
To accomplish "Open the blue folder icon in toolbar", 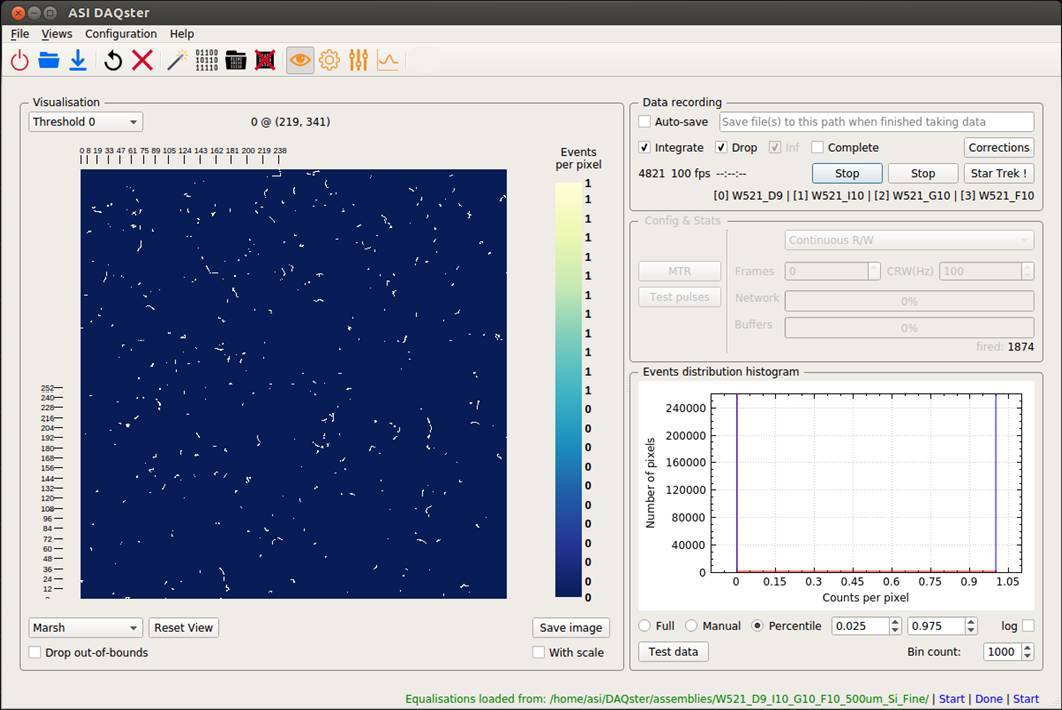I will 49,61.
